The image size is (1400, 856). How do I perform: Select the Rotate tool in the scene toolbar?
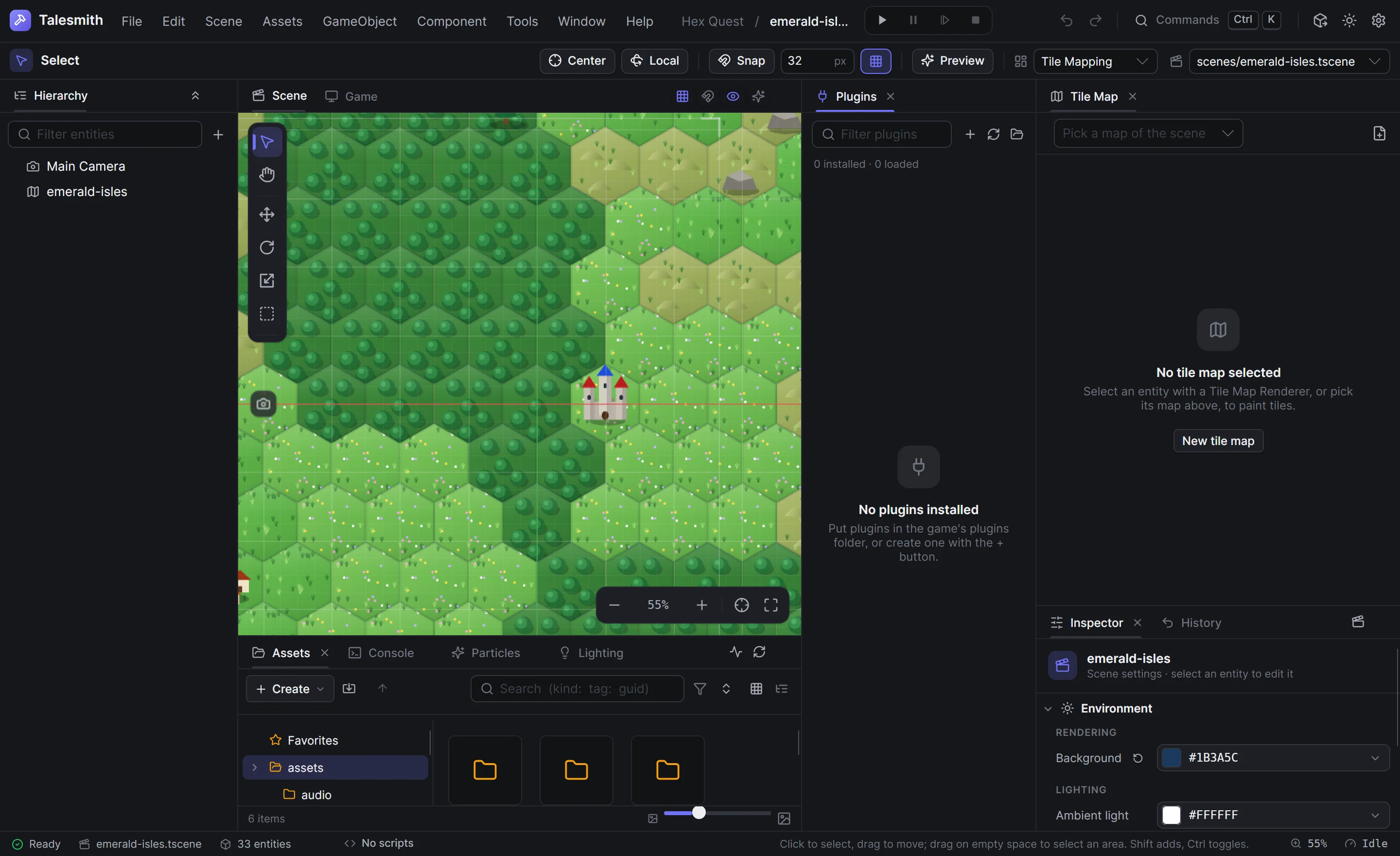pos(266,247)
